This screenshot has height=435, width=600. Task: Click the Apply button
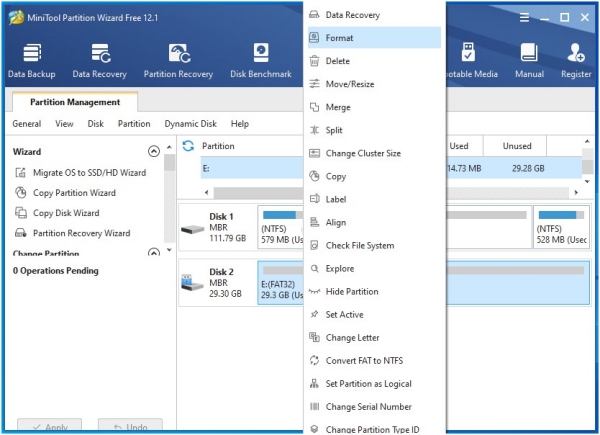pyautogui.click(x=49, y=426)
